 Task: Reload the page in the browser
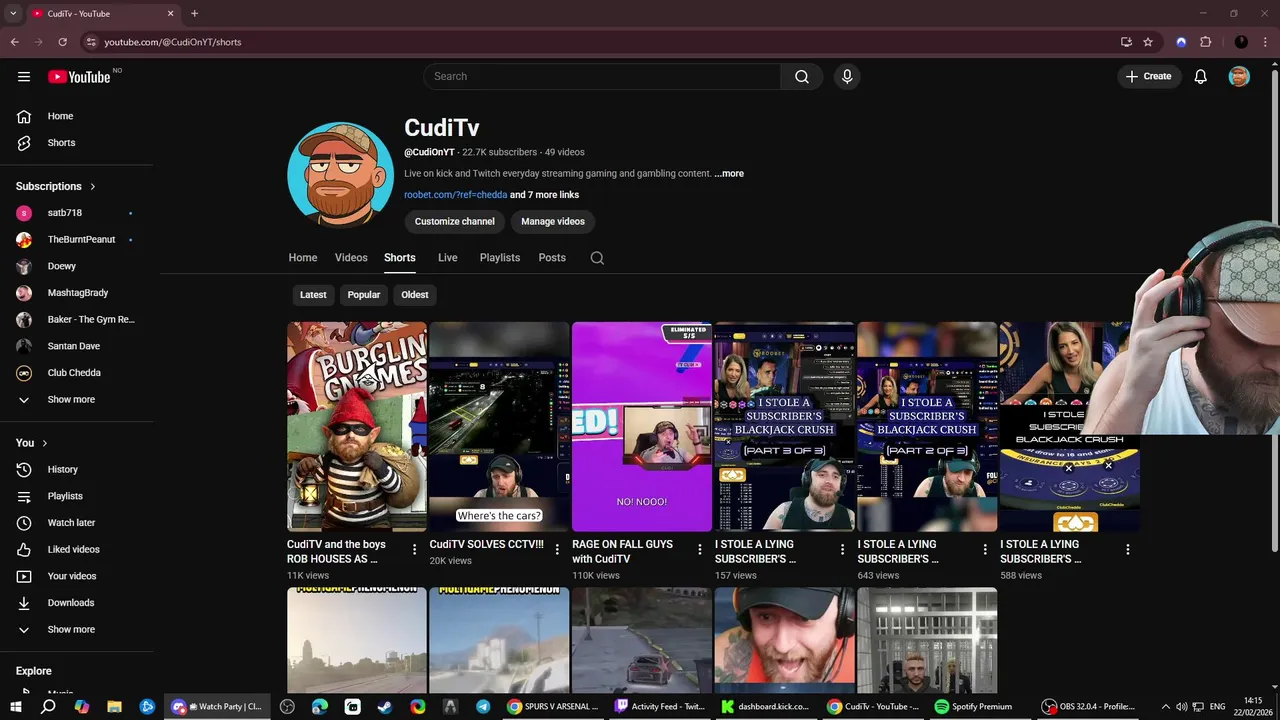pyautogui.click(x=62, y=42)
